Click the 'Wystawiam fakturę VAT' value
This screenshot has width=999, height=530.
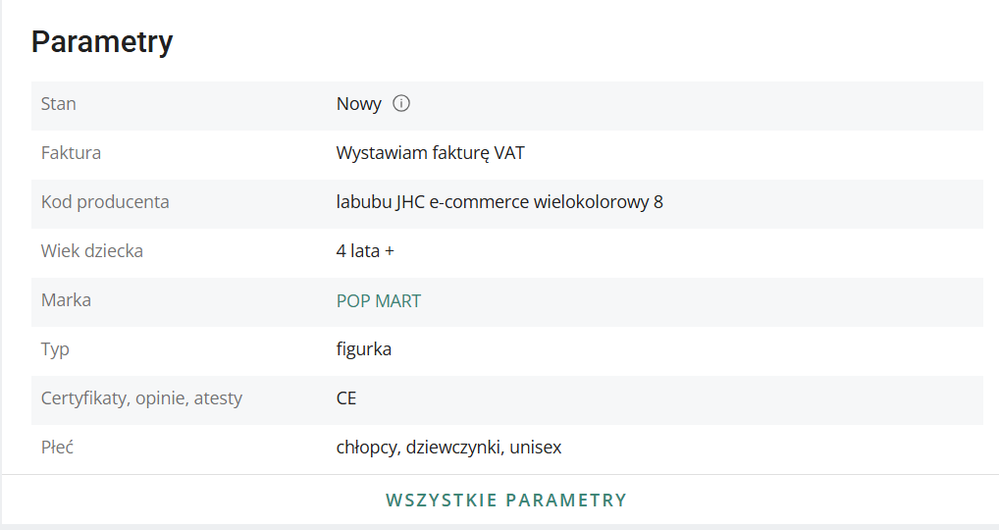pos(430,153)
